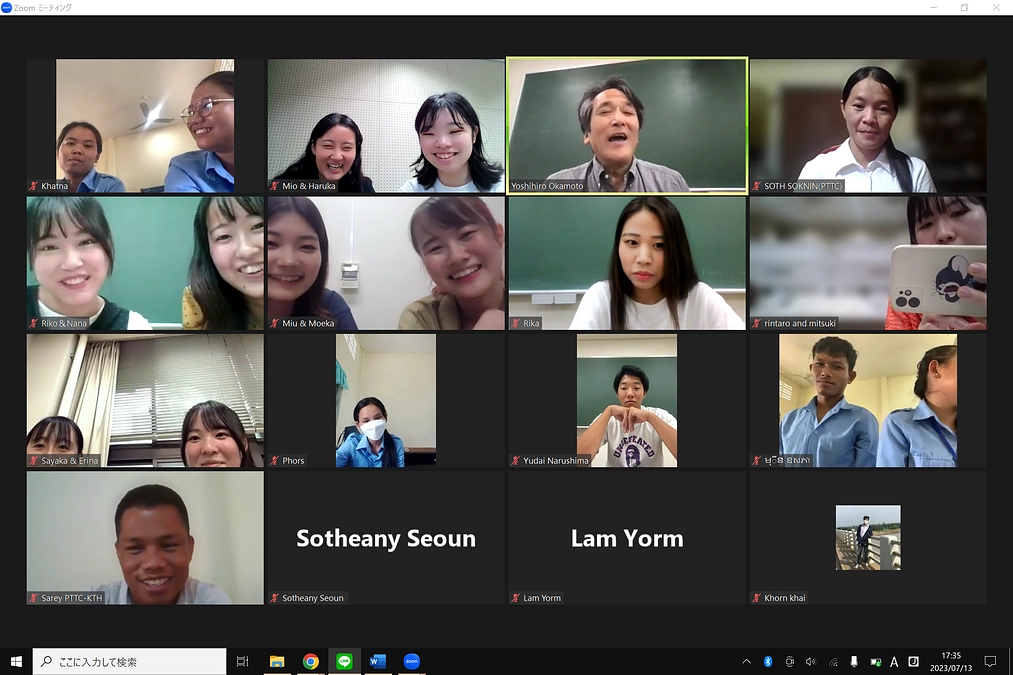Open the LINE app icon
The width and height of the screenshot is (1013, 675).
344,661
